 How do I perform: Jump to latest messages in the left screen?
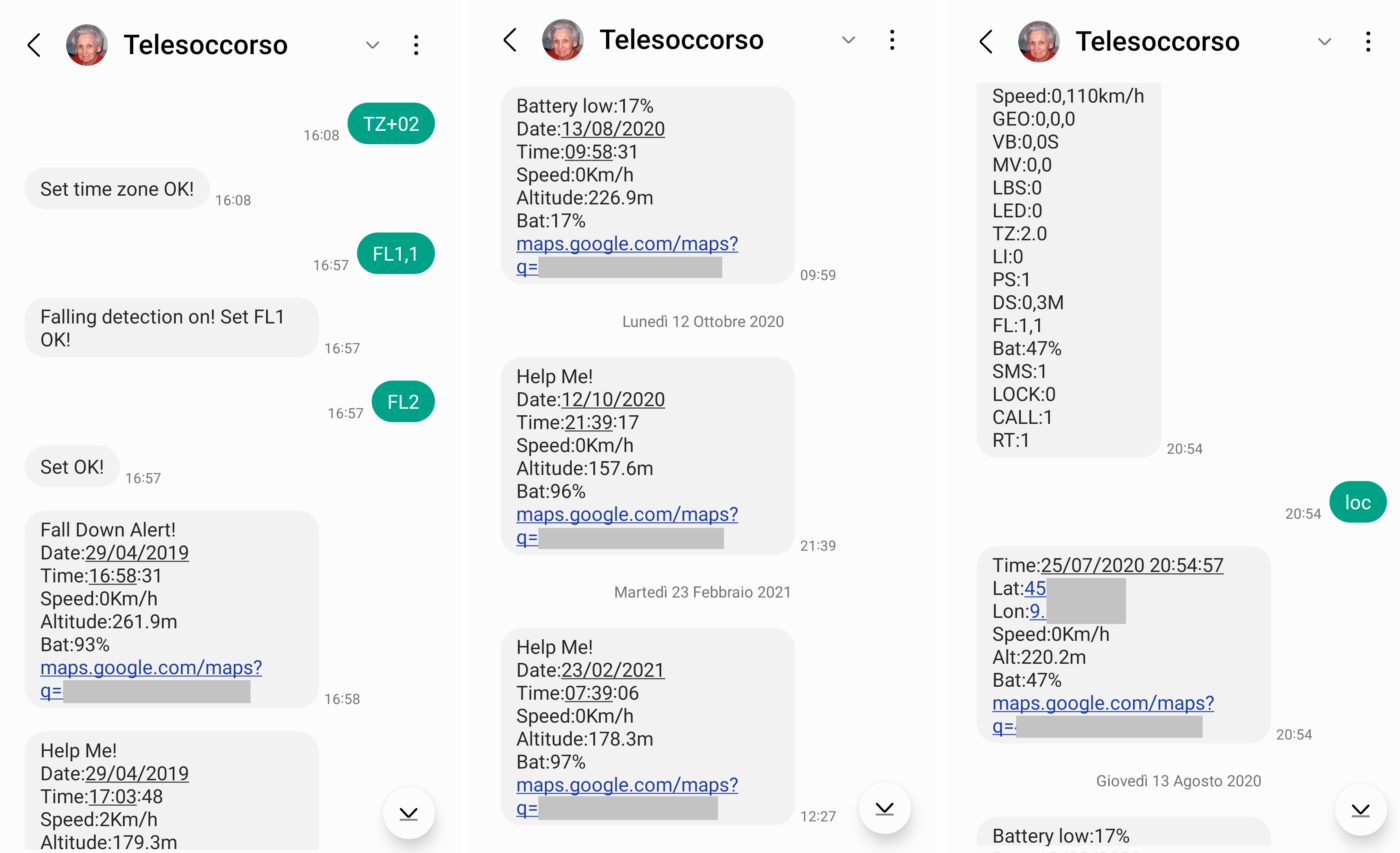pos(408,813)
